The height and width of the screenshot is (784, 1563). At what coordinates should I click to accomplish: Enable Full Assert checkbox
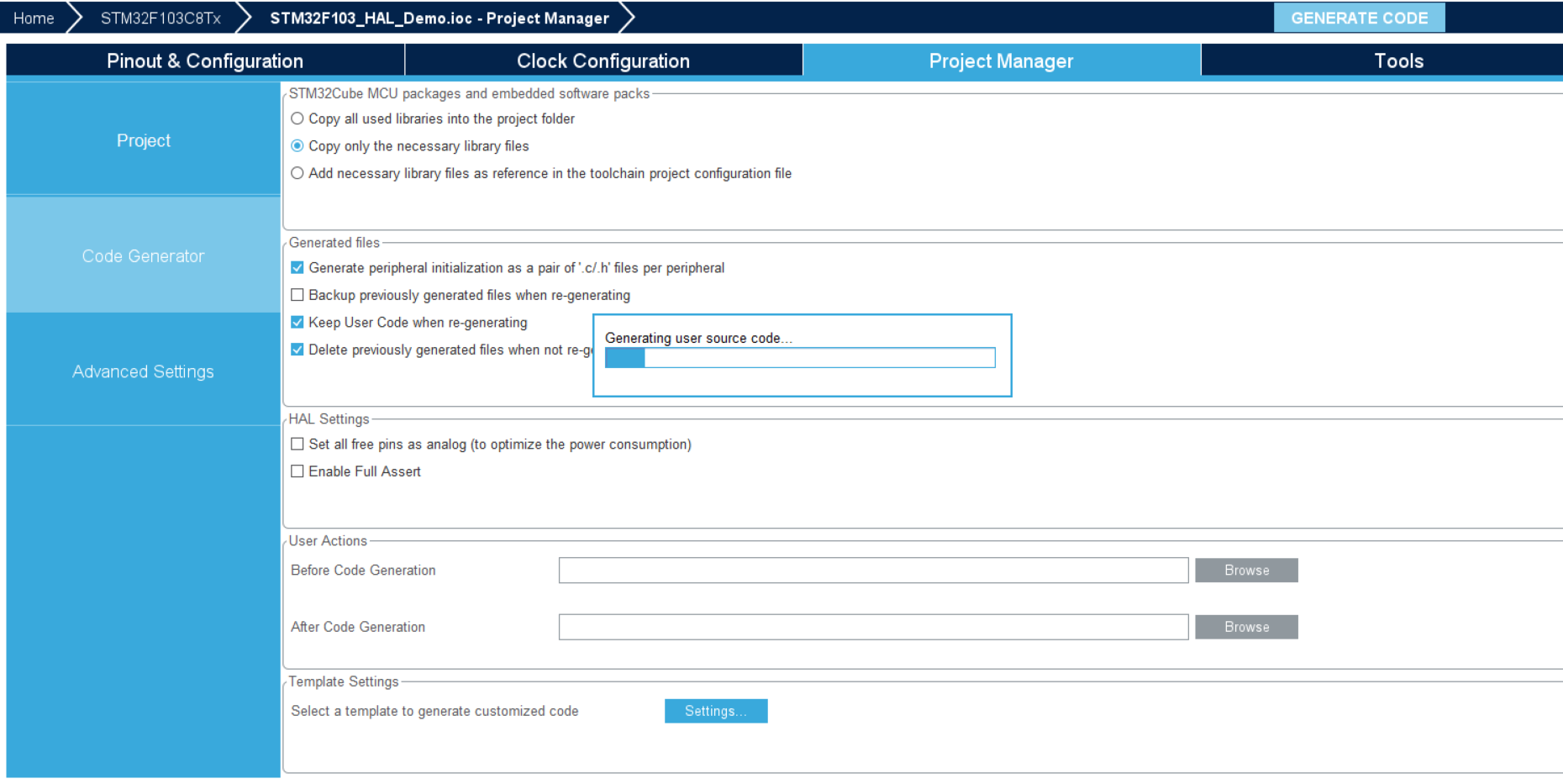[297, 471]
